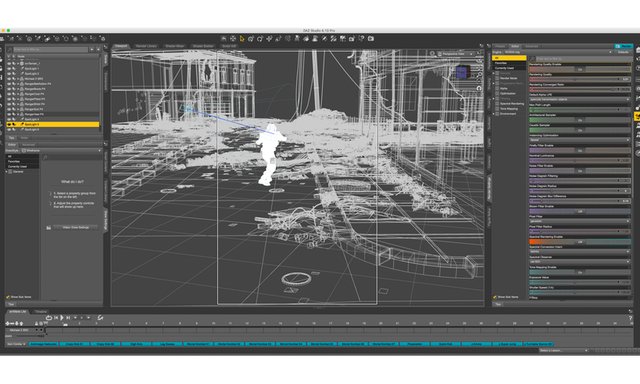This screenshot has width=640, height=384.
Task: Select the highlighted Node Selection arrow tool
Action: pyautogui.click(x=242, y=39)
